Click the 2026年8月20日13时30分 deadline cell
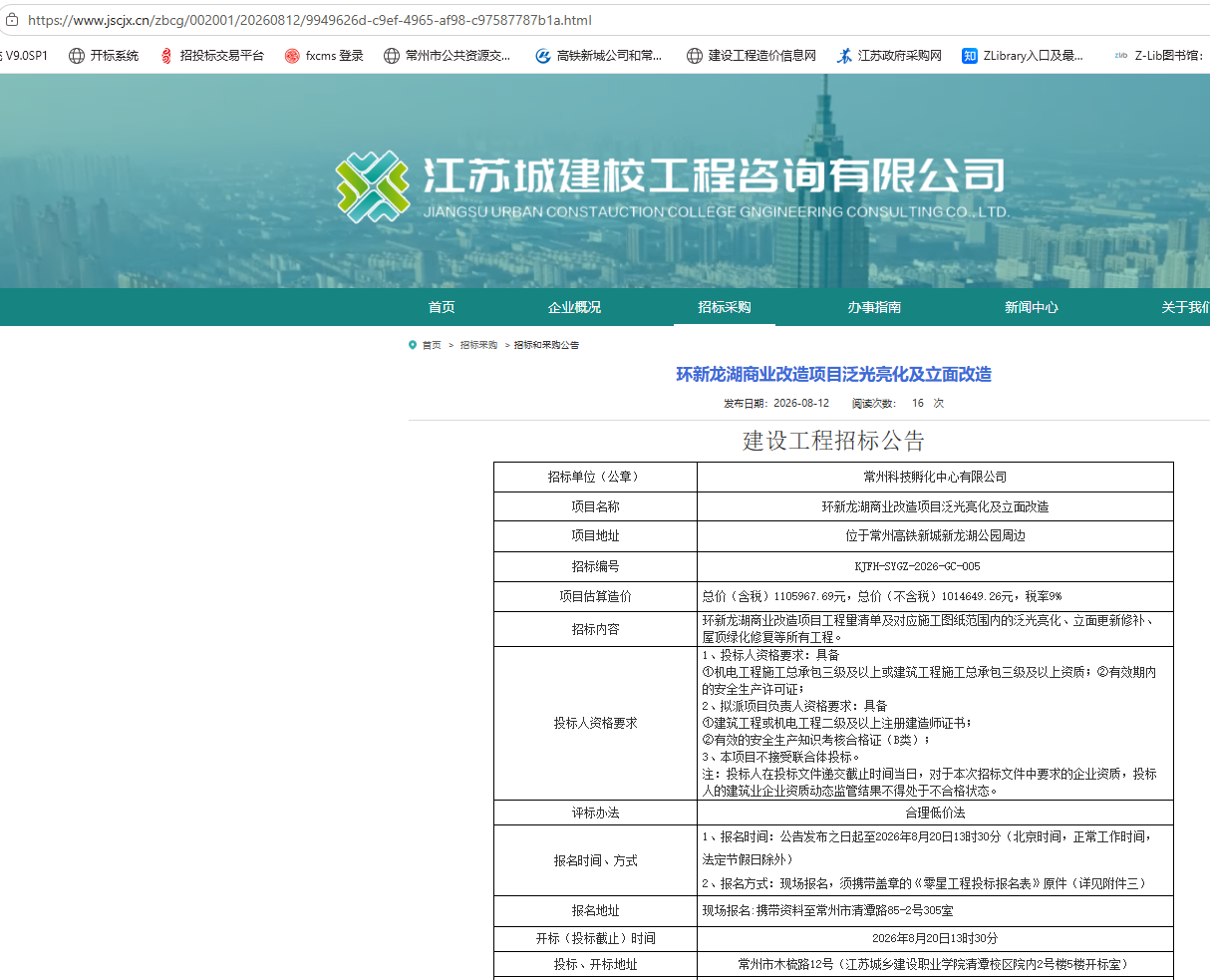 tap(935, 938)
